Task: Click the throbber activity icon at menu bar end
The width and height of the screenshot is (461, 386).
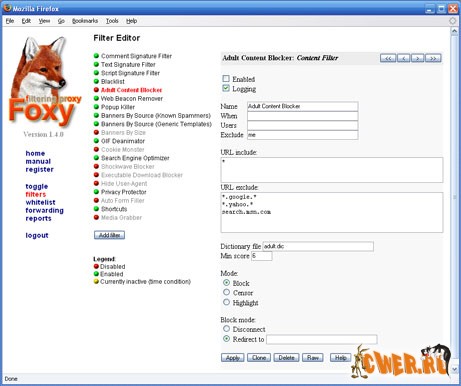Action: (452, 21)
